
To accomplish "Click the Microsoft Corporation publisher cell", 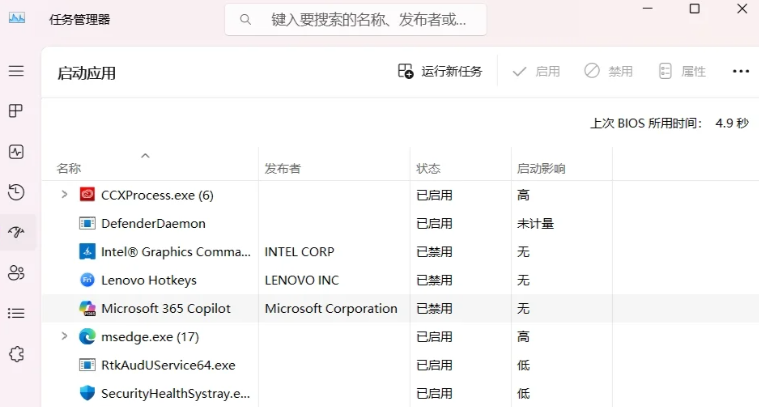I will pos(331,308).
